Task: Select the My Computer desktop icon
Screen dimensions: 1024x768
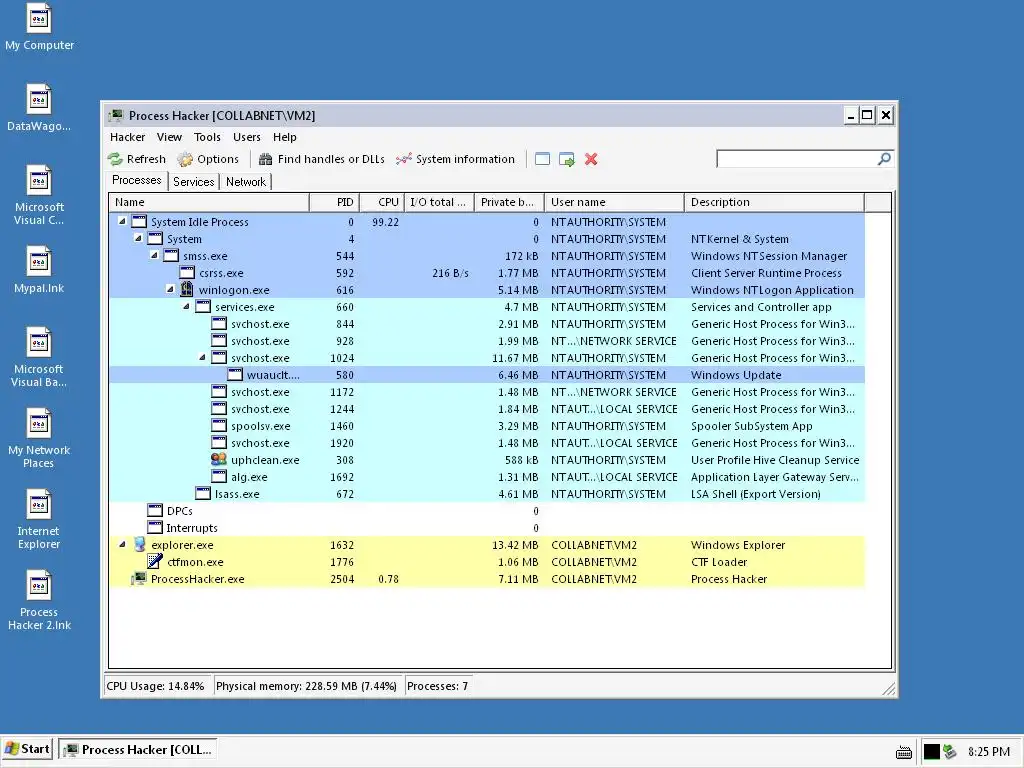Action: tap(39, 27)
